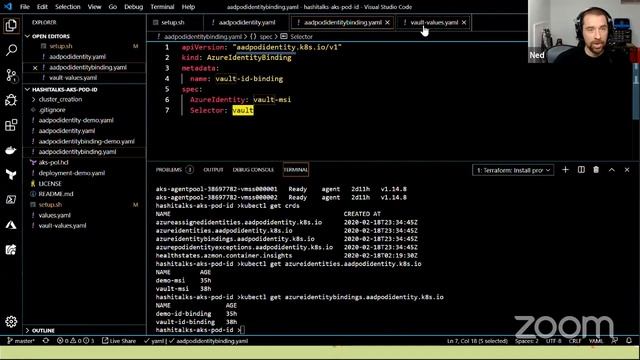Open README.md in explorer
640x360 pixels.
56,194
